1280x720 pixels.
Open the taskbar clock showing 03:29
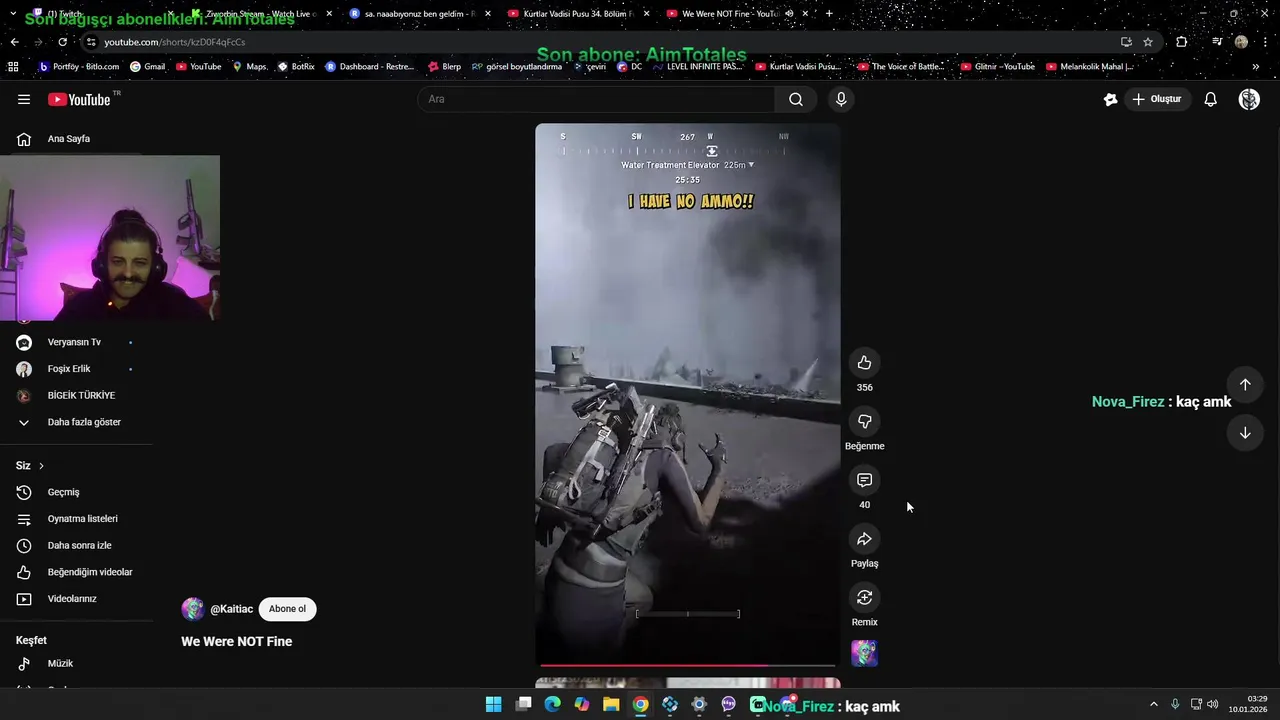pyautogui.click(x=1249, y=704)
